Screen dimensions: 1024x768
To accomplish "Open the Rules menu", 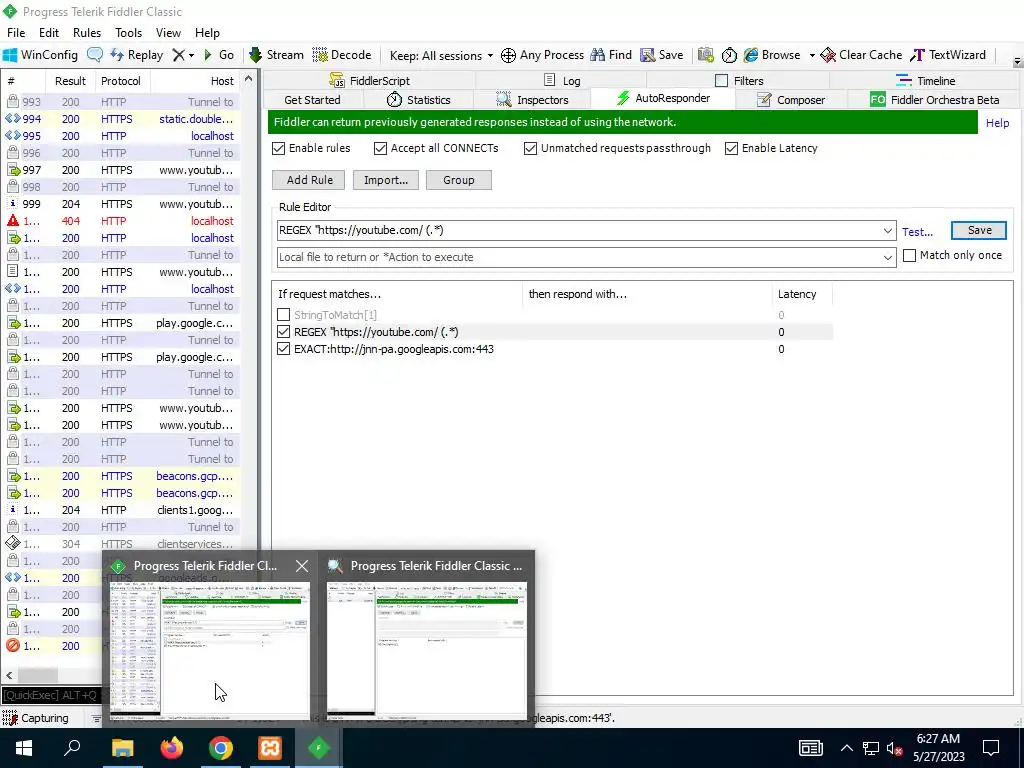I will point(87,33).
